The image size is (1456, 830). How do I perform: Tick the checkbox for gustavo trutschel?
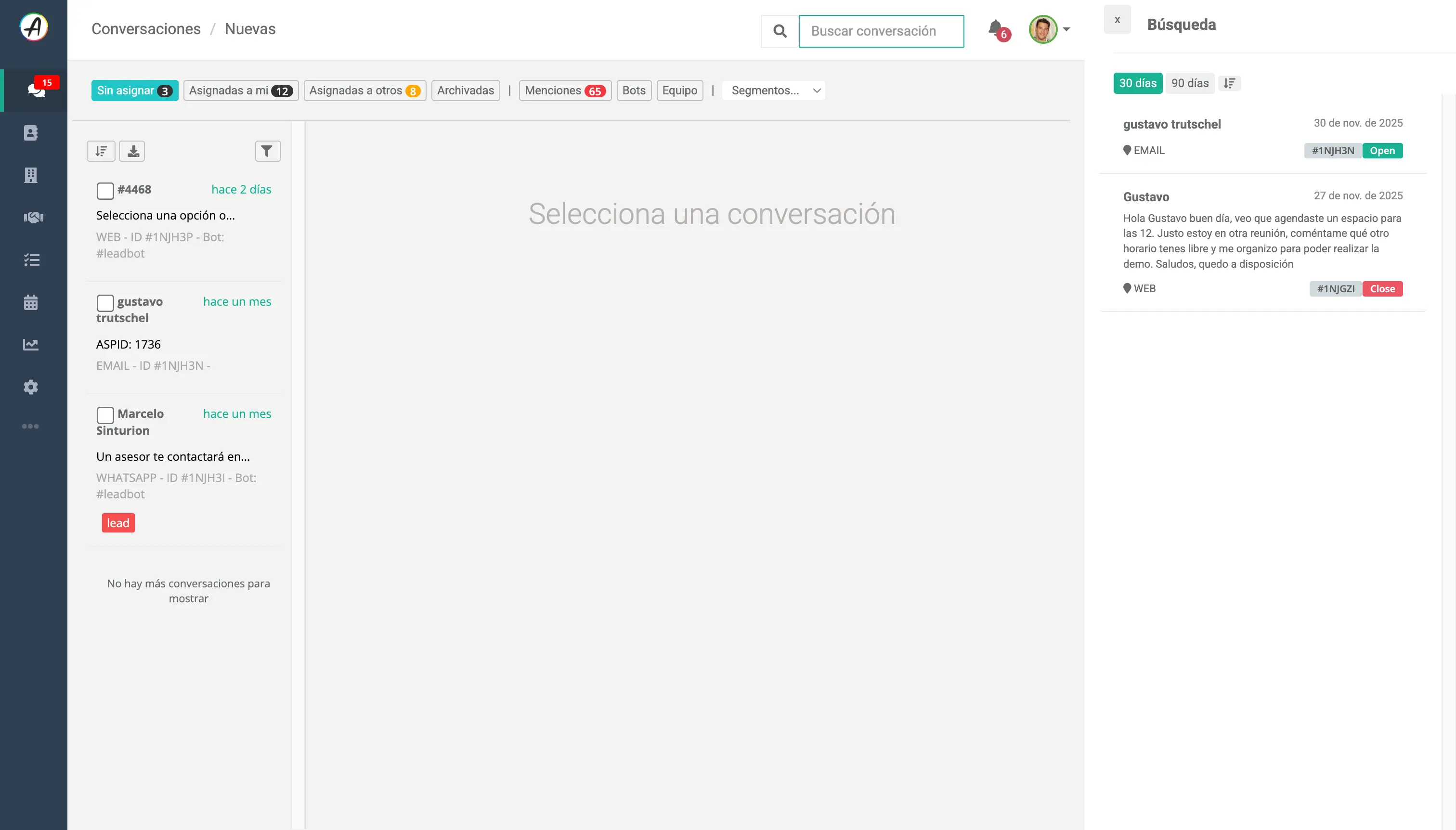tap(105, 303)
